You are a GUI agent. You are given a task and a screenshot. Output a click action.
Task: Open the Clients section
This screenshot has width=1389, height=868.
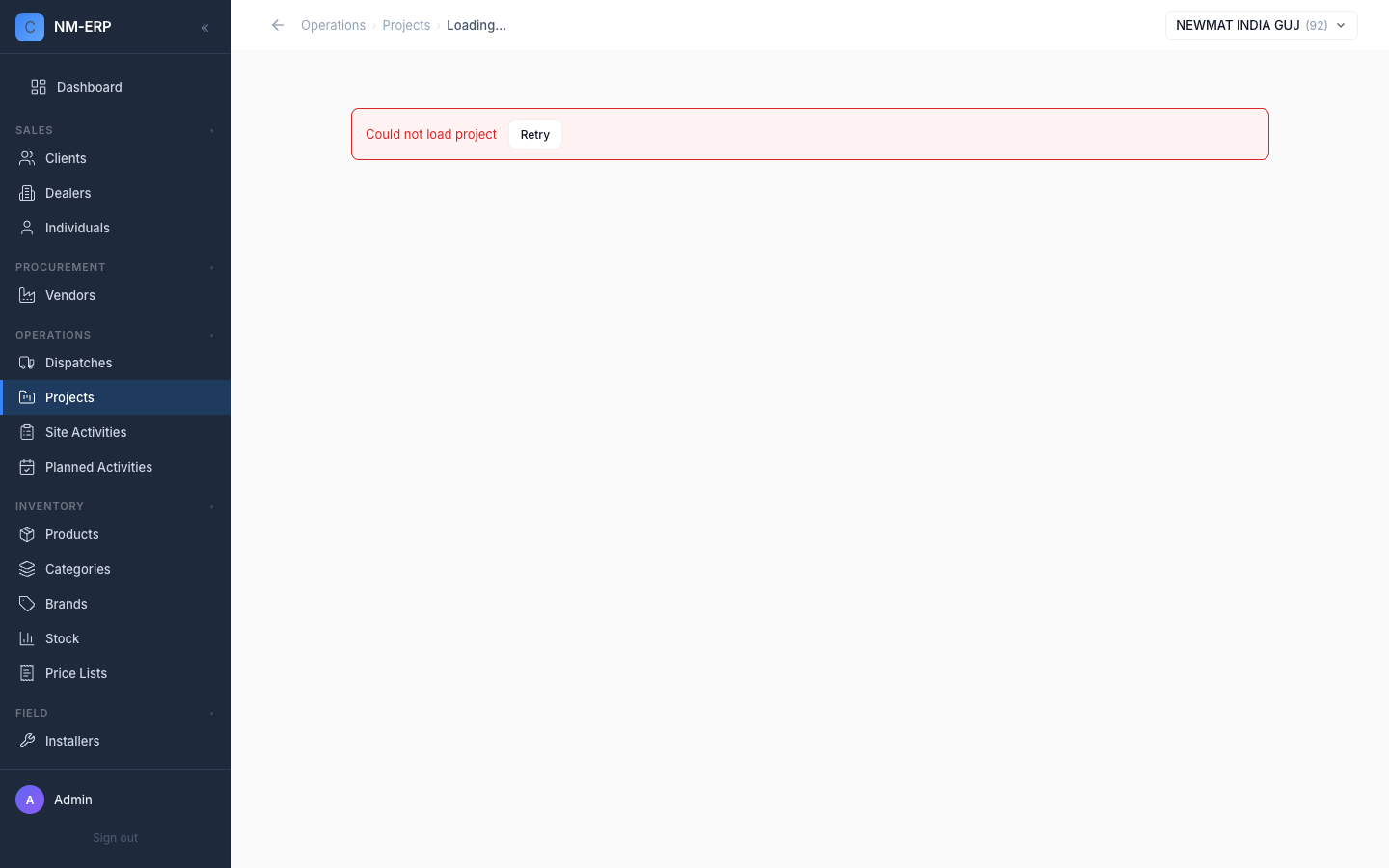coord(116,158)
